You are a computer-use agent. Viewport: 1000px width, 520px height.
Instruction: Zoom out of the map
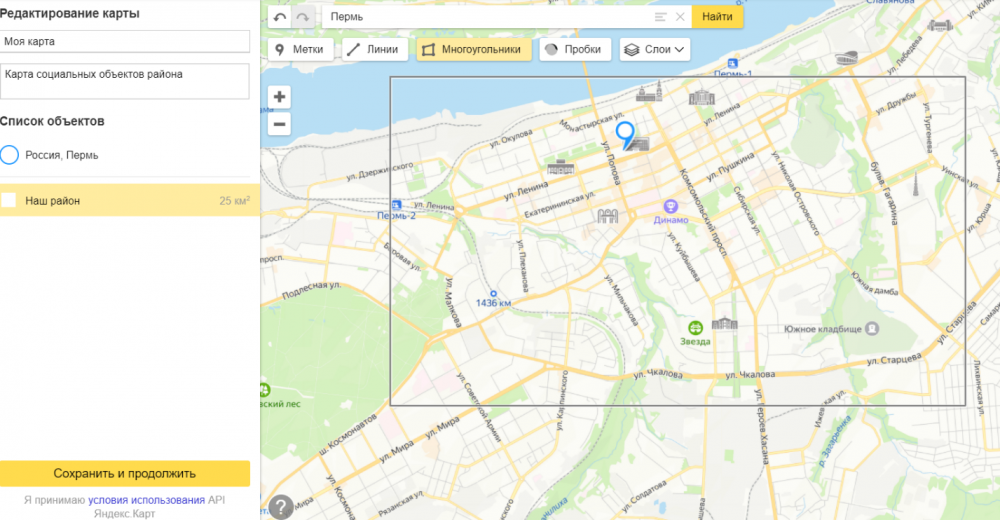pos(279,124)
